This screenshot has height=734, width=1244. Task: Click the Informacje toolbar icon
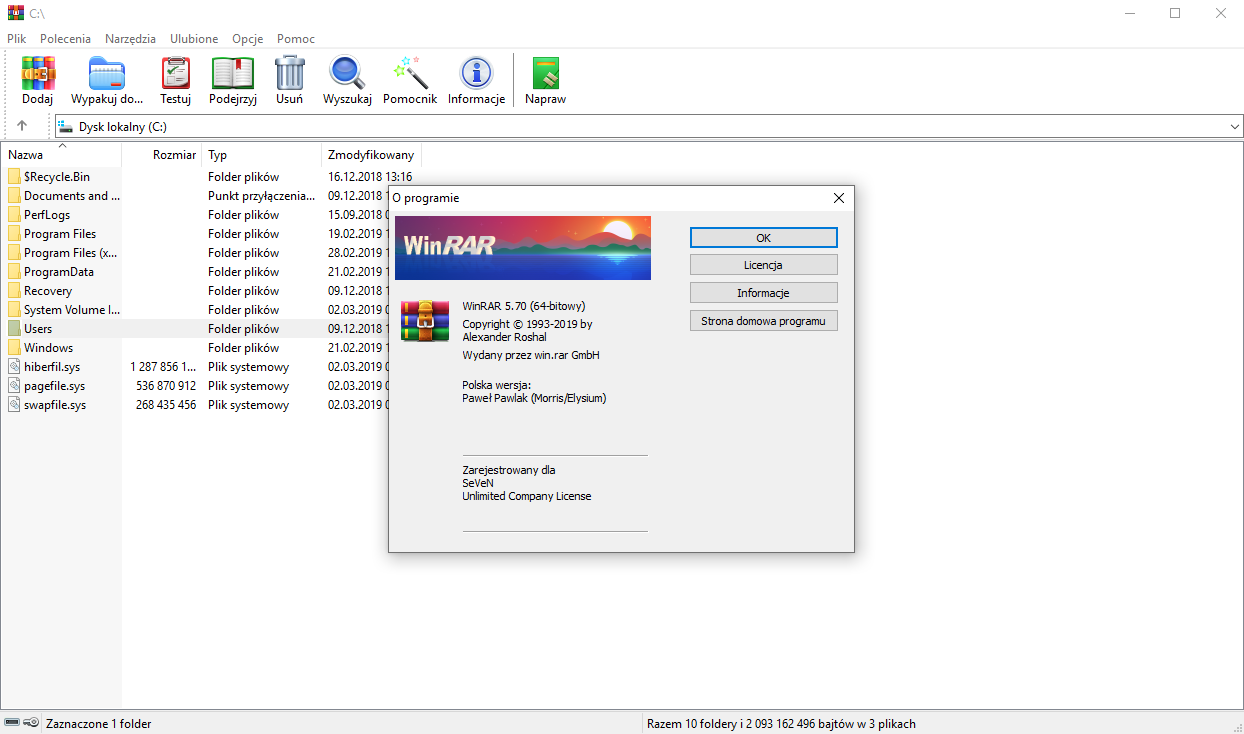pos(476,73)
